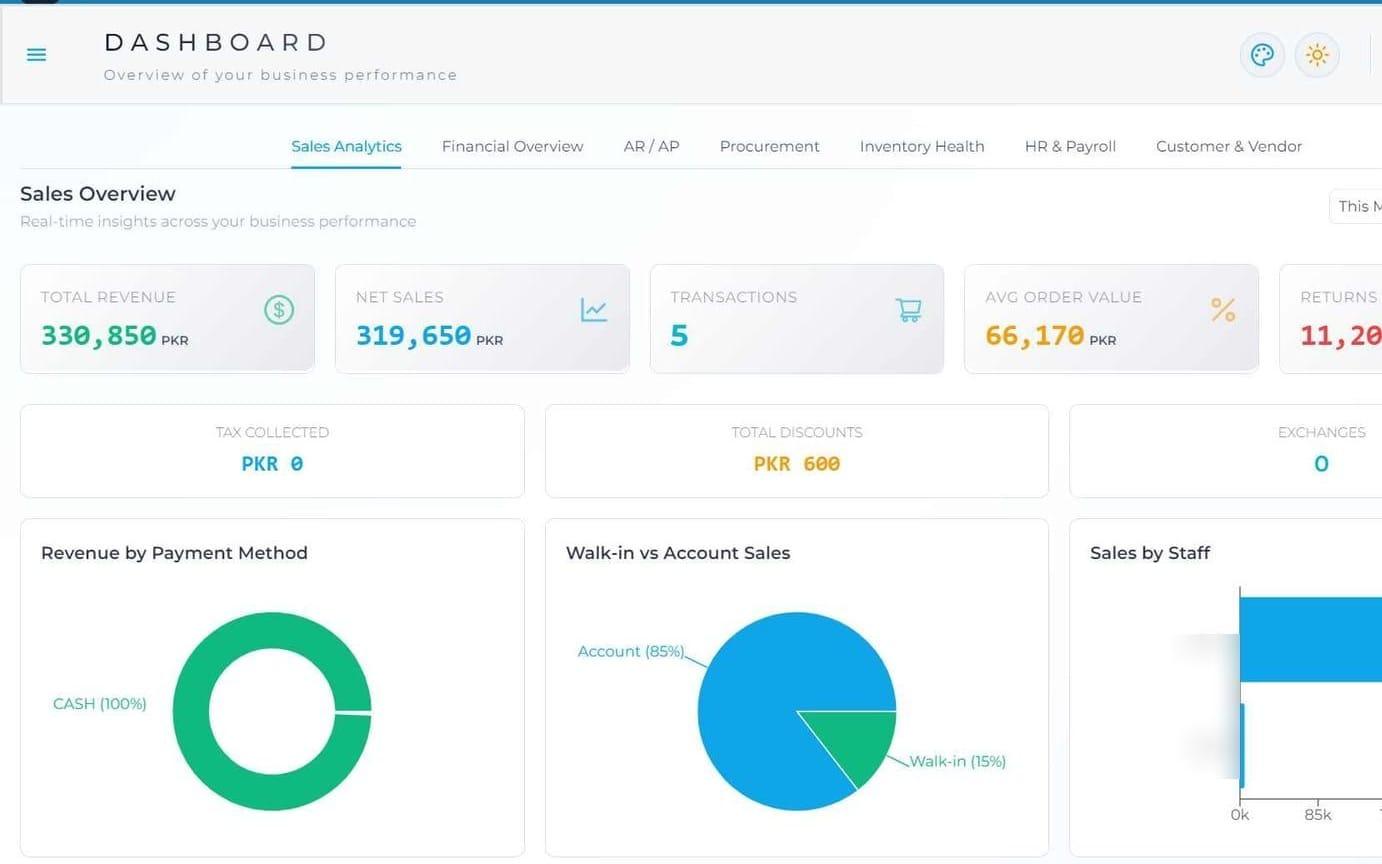The image size is (1382, 864).
Task: Click the Walk-in (15%) label
Action: coord(957,761)
